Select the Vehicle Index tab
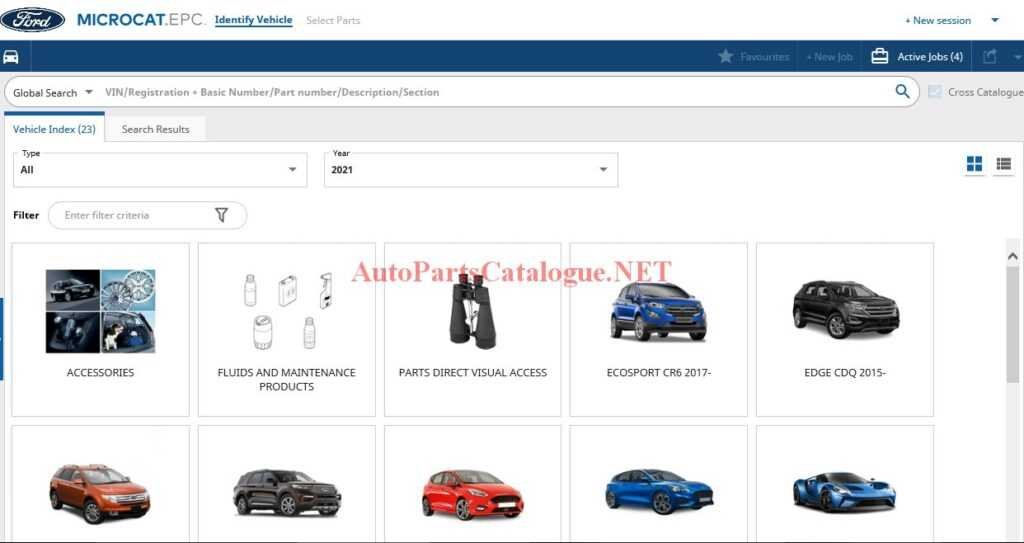This screenshot has height=543, width=1024. click(54, 129)
